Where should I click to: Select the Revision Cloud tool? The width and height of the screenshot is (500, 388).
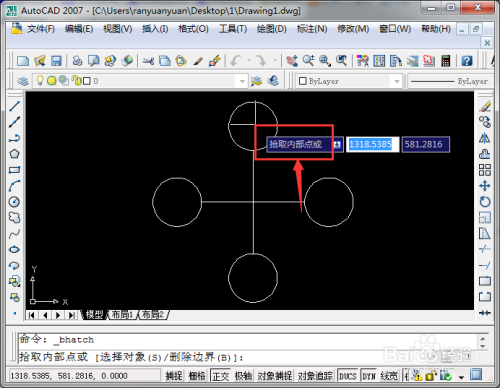click(14, 218)
